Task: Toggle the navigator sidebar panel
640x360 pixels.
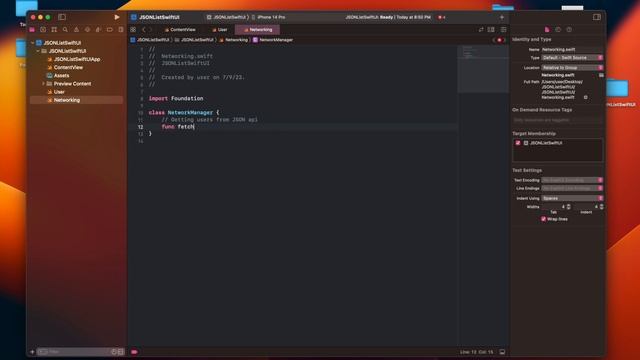Action: (62, 17)
